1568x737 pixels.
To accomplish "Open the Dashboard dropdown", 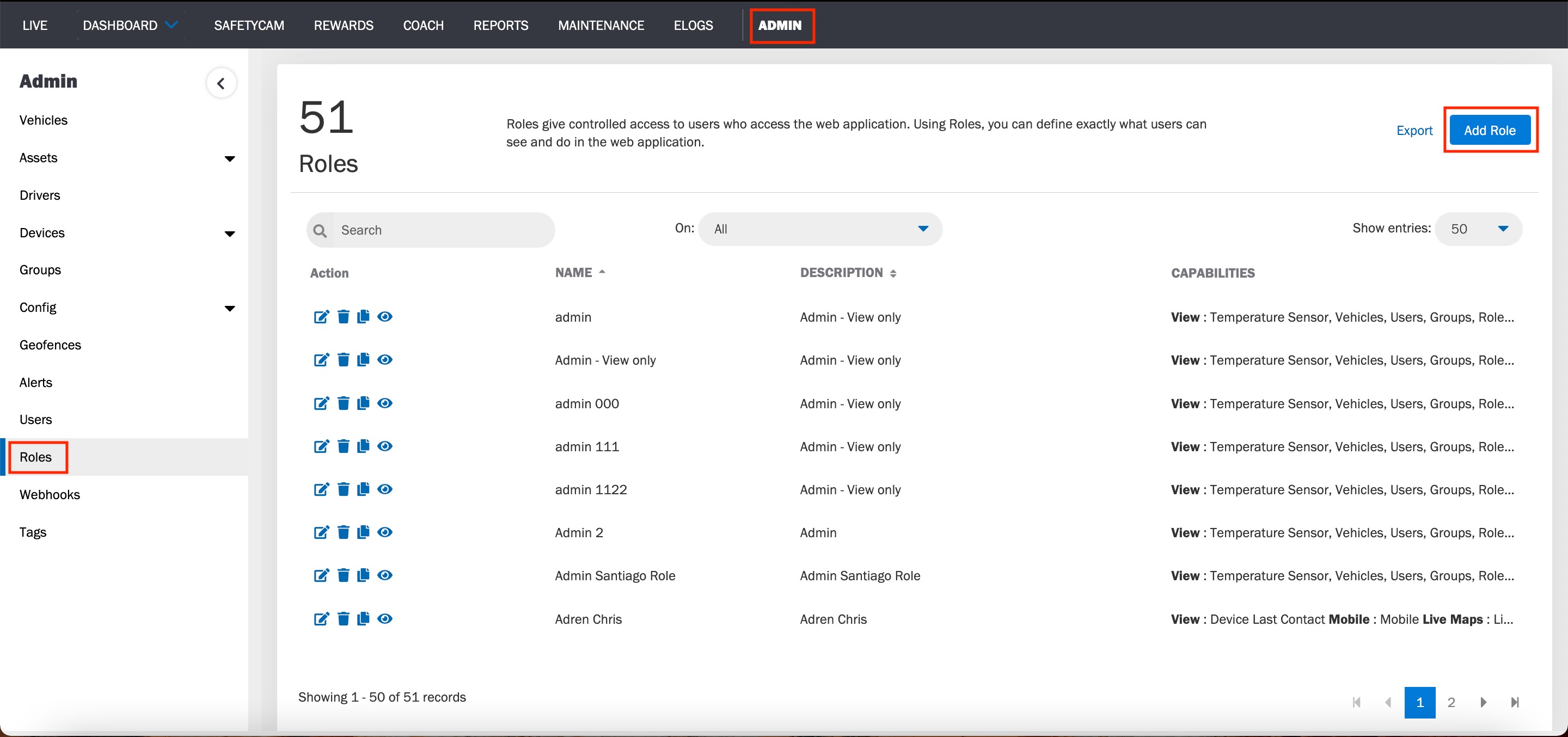I will 130,26.
